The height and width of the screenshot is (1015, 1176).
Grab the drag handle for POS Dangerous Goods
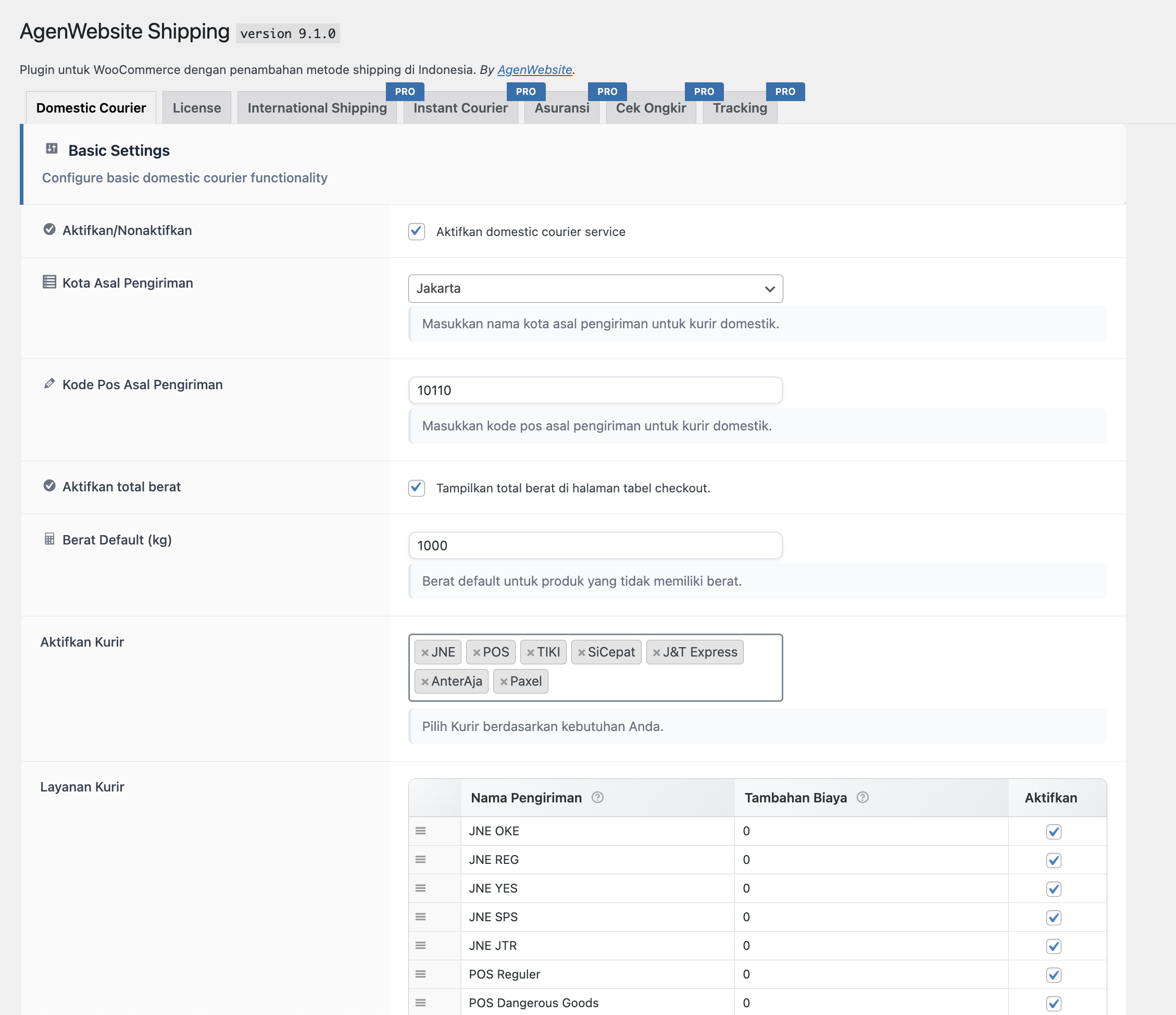421,1003
